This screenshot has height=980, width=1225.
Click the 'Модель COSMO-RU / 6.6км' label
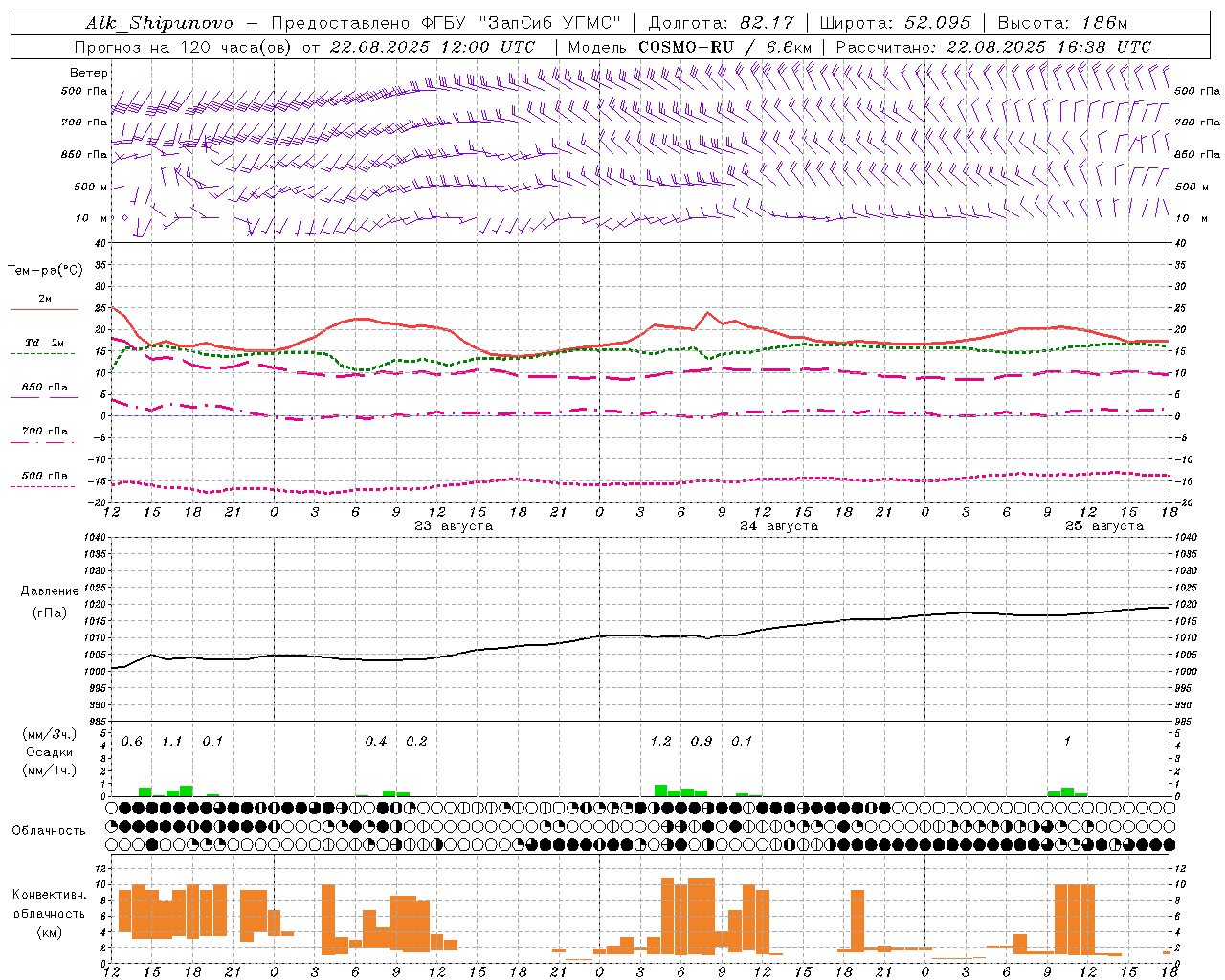coord(690,47)
